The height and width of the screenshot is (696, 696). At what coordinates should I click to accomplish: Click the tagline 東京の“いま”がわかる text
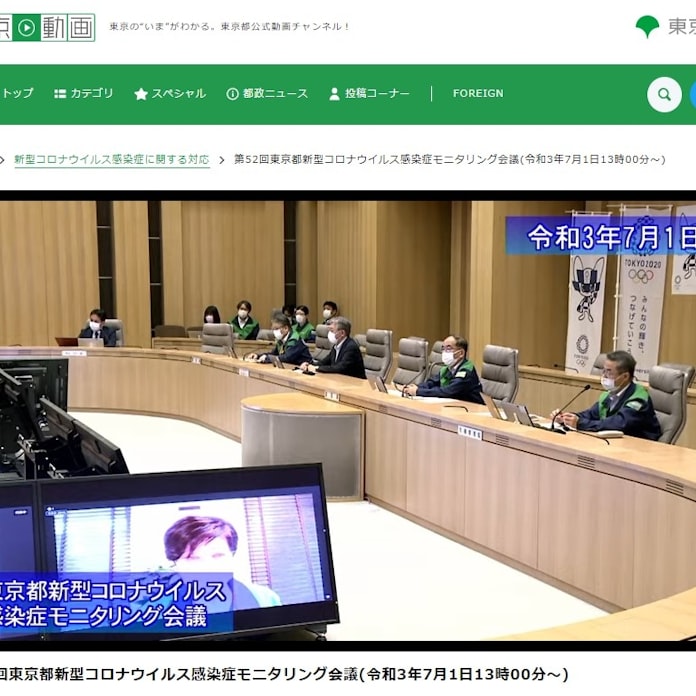[229, 27]
